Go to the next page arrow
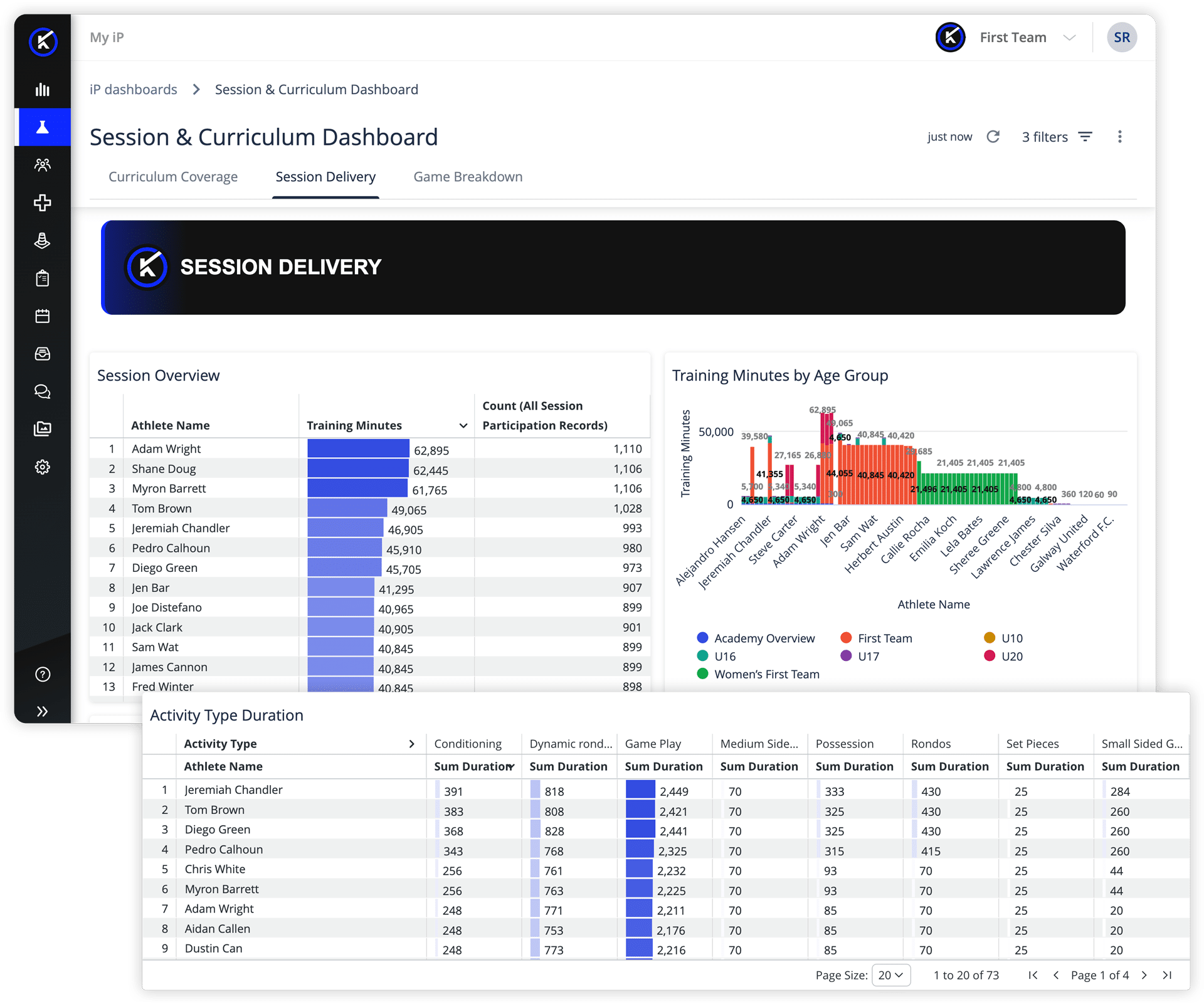 click(1144, 975)
